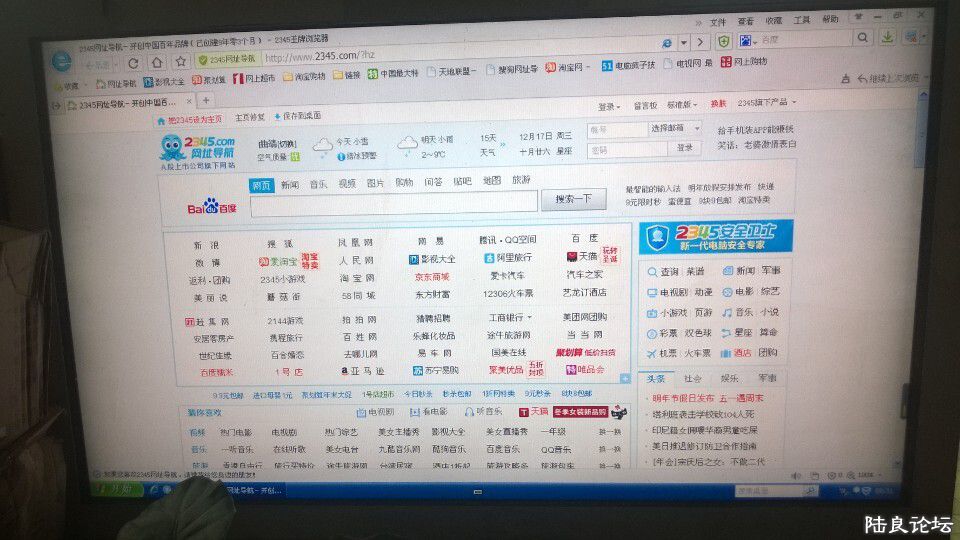Click the 天猫 link with red icon
Screen dimensions: 960x540
[582, 256]
